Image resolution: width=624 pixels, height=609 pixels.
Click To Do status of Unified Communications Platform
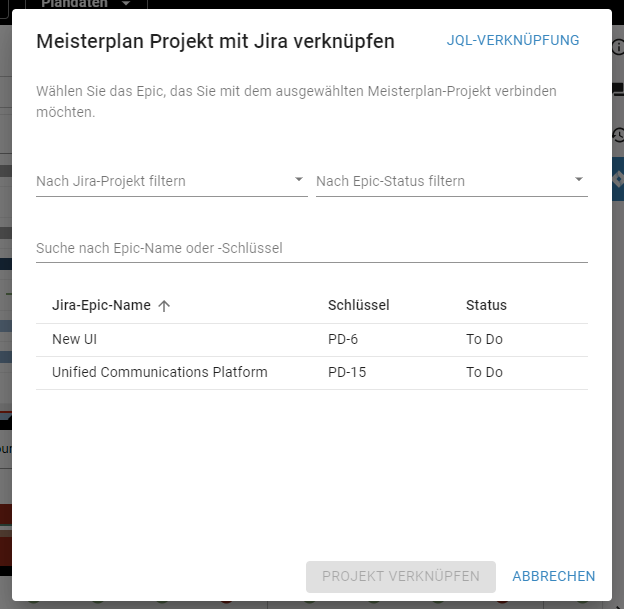point(484,372)
